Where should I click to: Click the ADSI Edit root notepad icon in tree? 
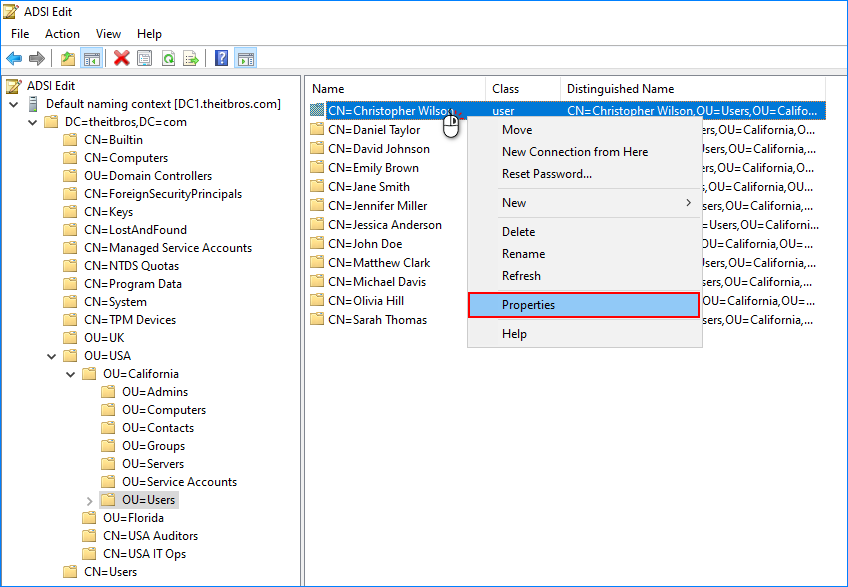(14, 86)
